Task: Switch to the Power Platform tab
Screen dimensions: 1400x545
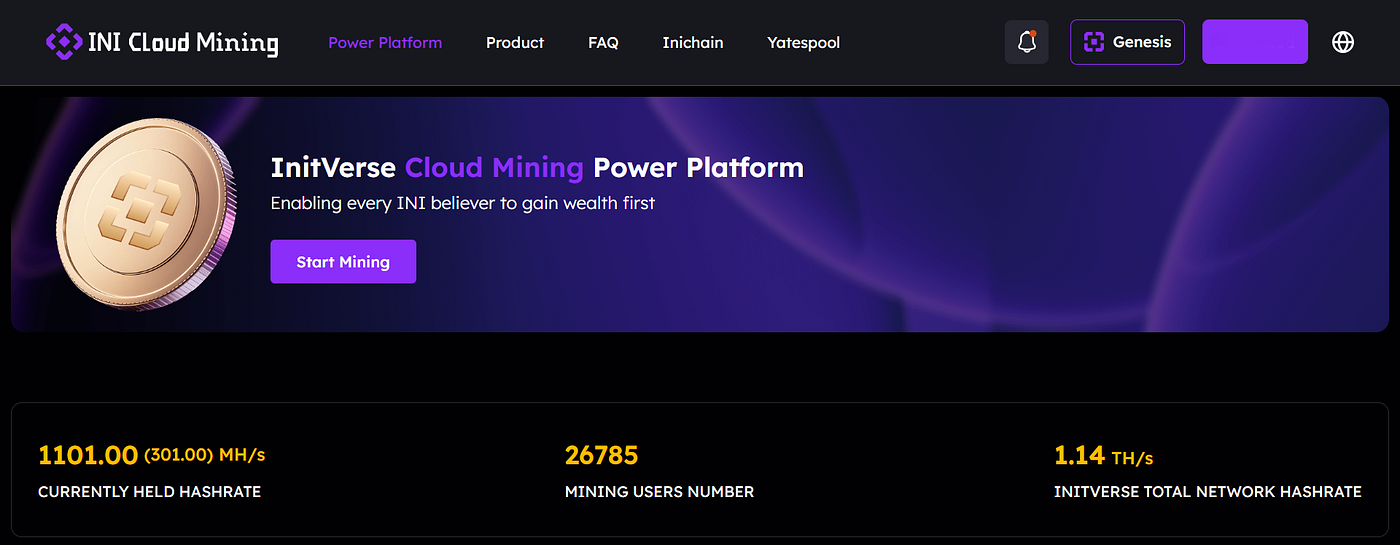Action: 385,43
